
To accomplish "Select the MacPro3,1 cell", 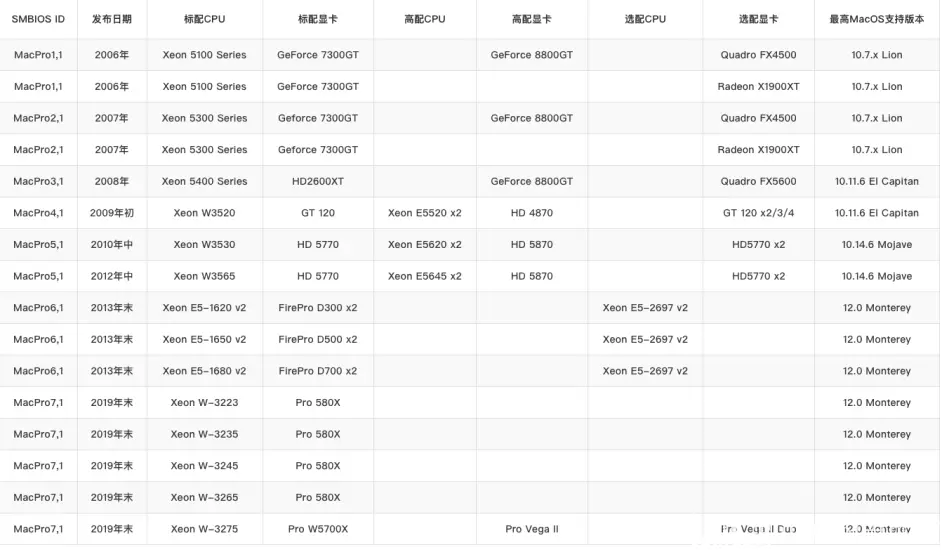I will tap(38, 182).
